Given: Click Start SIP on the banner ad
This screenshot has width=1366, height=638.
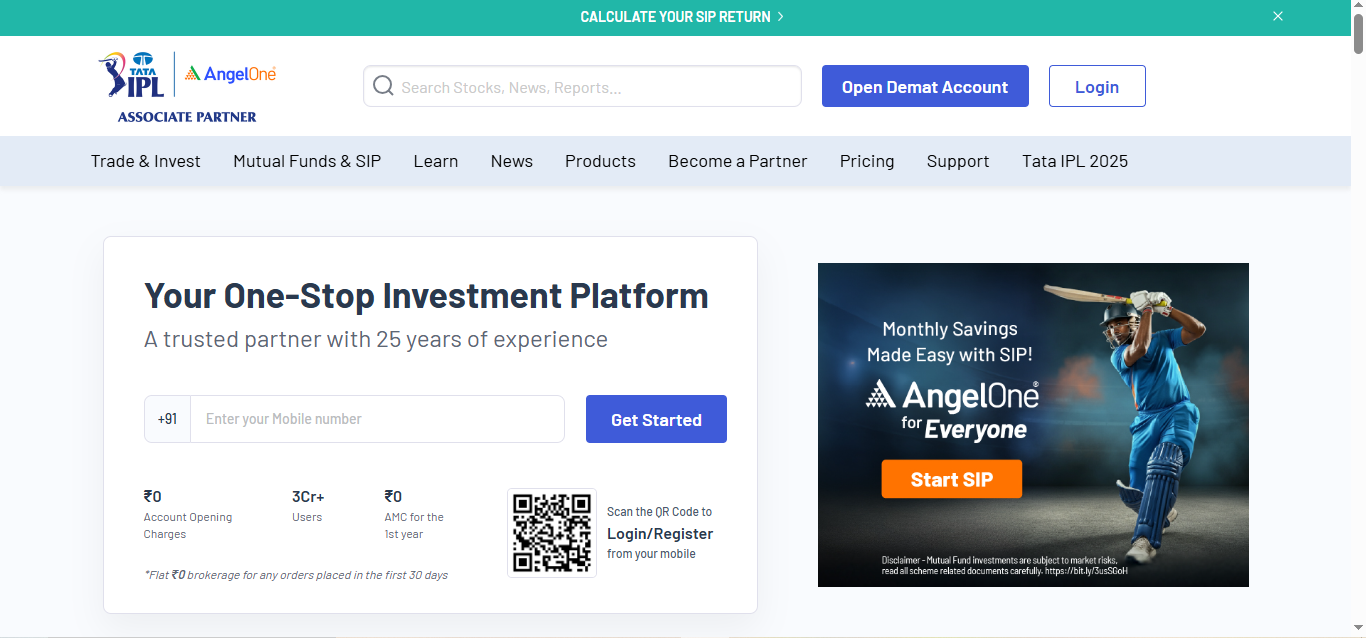Looking at the screenshot, I should tap(951, 480).
